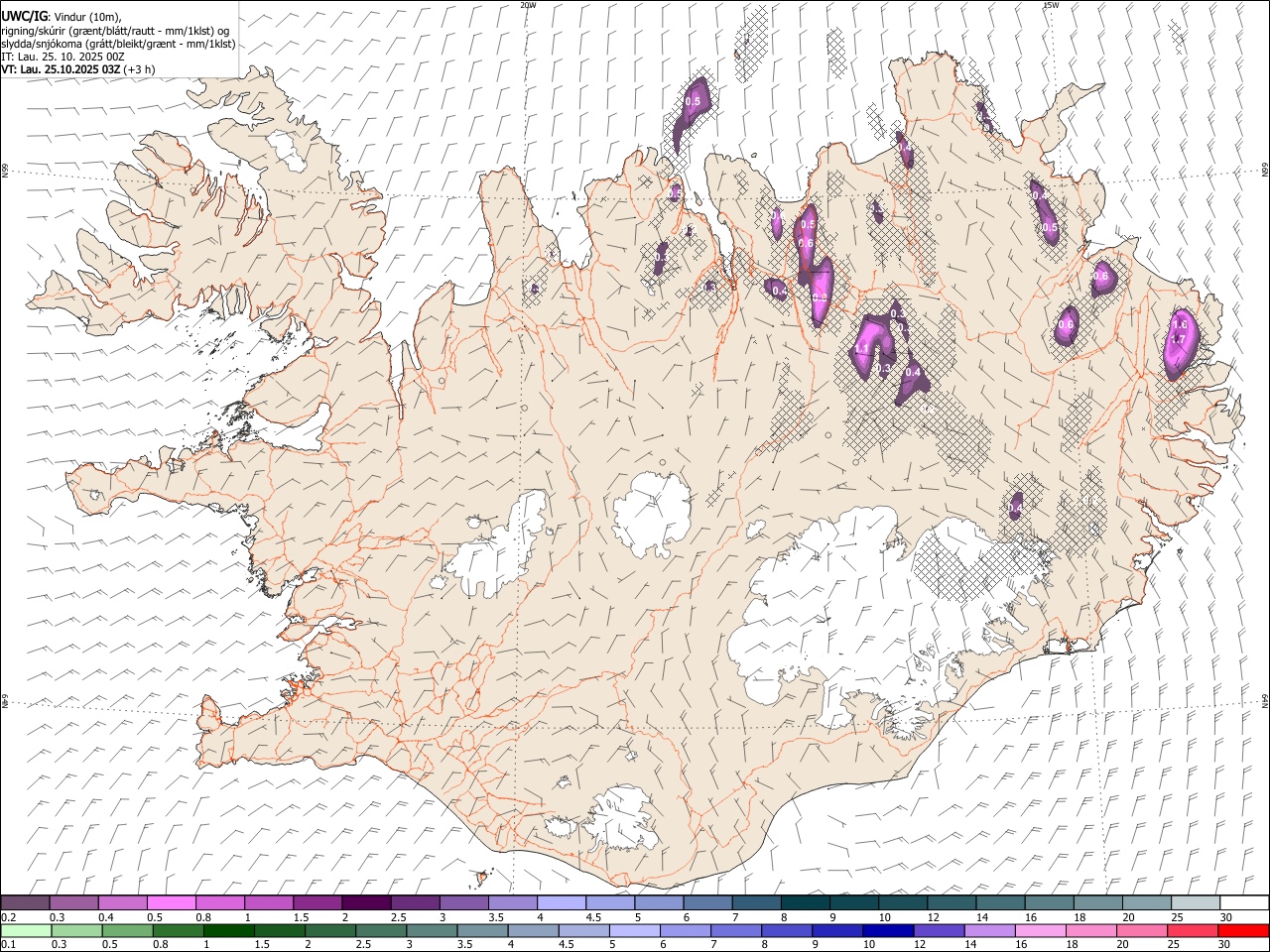1270x952 pixels.
Task: Click the "1.6" snowfall value label
Action: 1180,325
